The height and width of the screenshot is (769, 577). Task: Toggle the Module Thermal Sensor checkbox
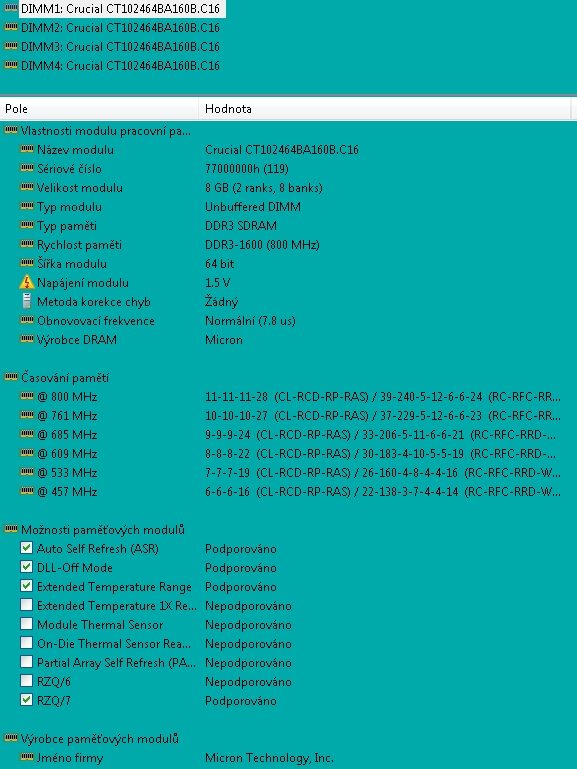coord(26,624)
